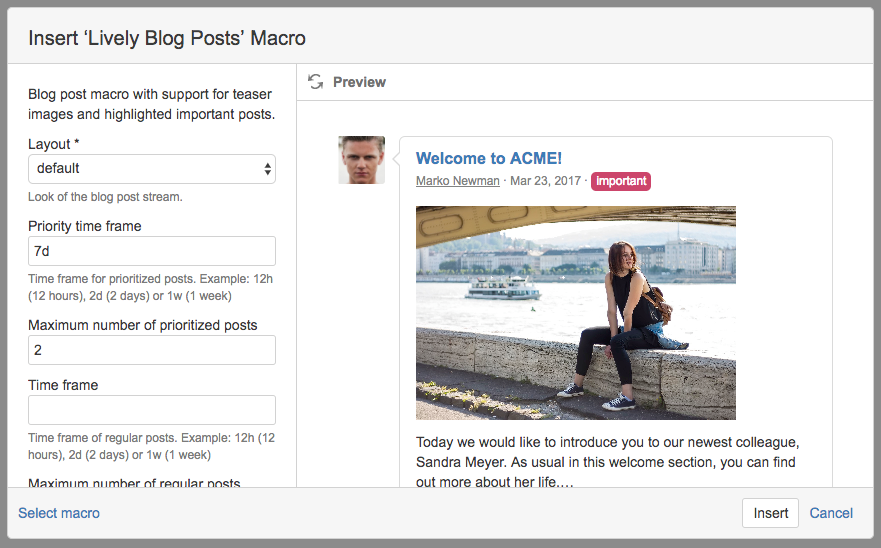
Task: Click the macro description text
Action: pyautogui.click(x=151, y=104)
